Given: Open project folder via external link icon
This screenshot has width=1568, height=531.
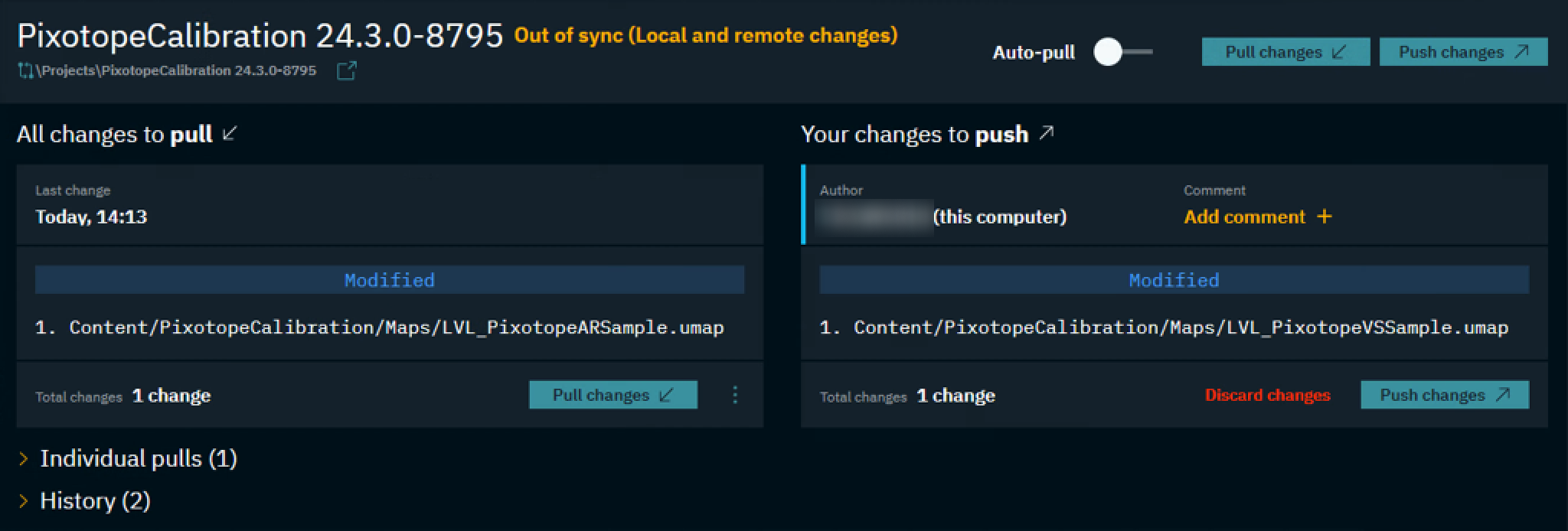Looking at the screenshot, I should tap(346, 71).
